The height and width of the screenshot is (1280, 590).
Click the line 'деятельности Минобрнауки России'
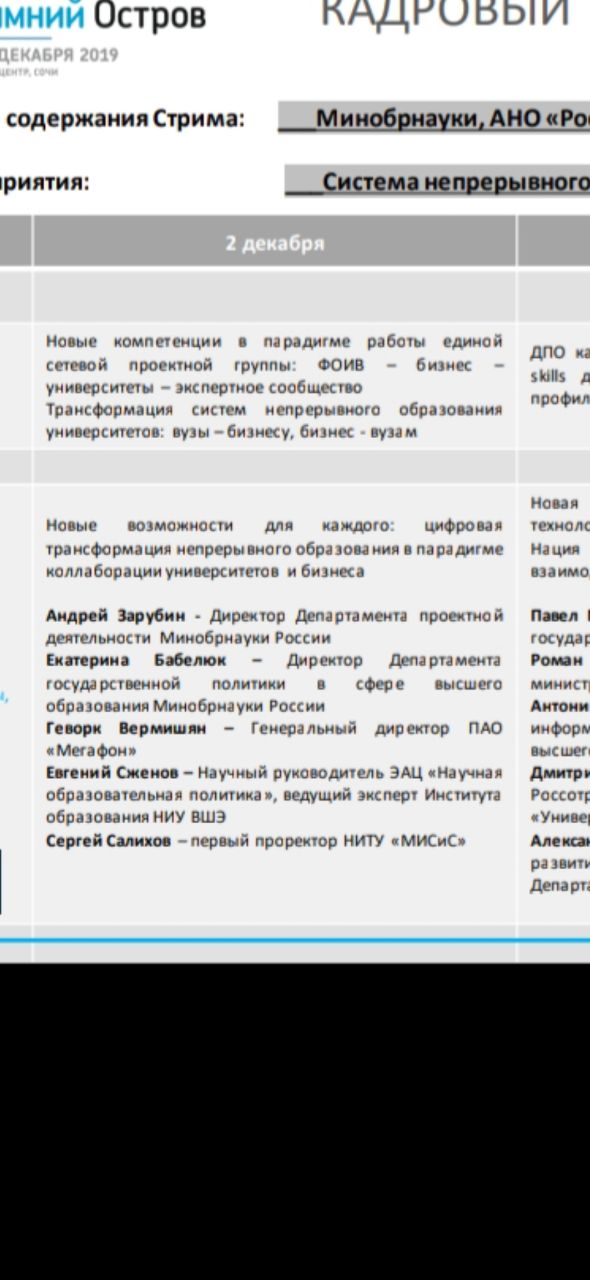coord(188,638)
